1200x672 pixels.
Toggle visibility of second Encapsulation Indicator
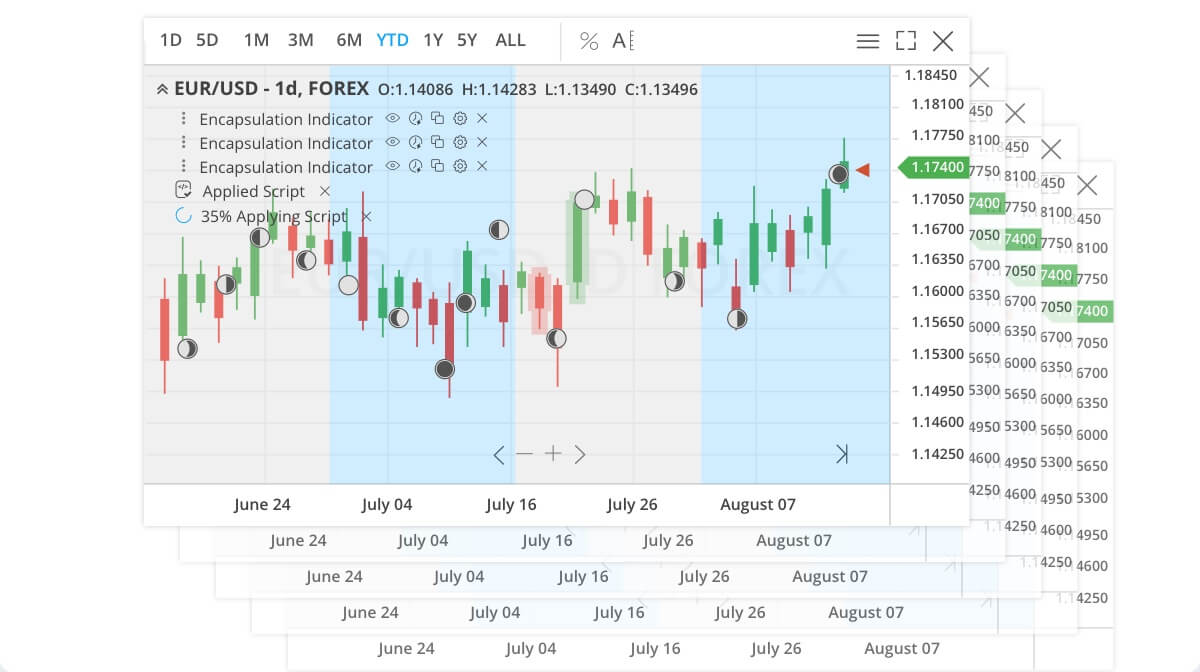tap(393, 142)
